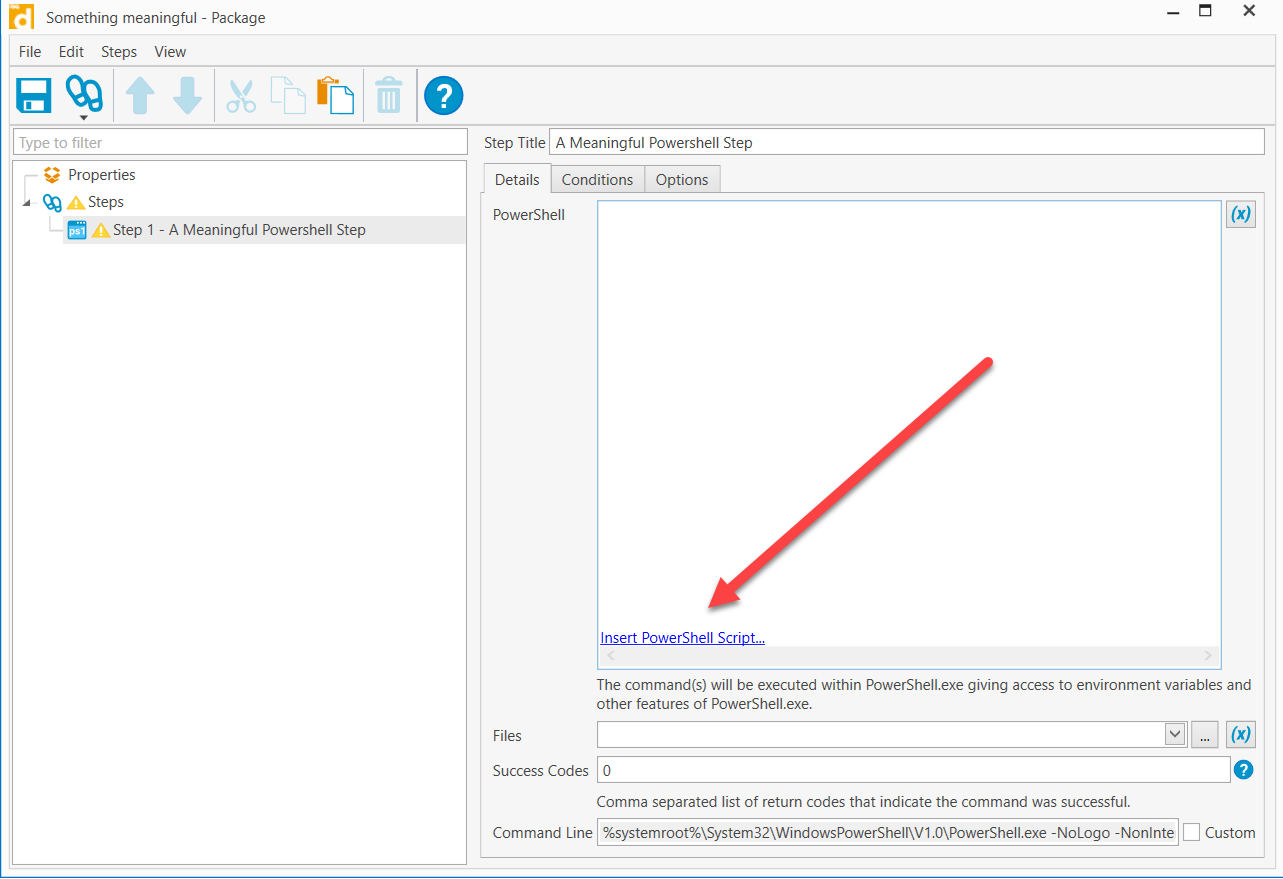1283x879 pixels.
Task: Click the Paste clipboard icon
Action: click(x=335, y=96)
